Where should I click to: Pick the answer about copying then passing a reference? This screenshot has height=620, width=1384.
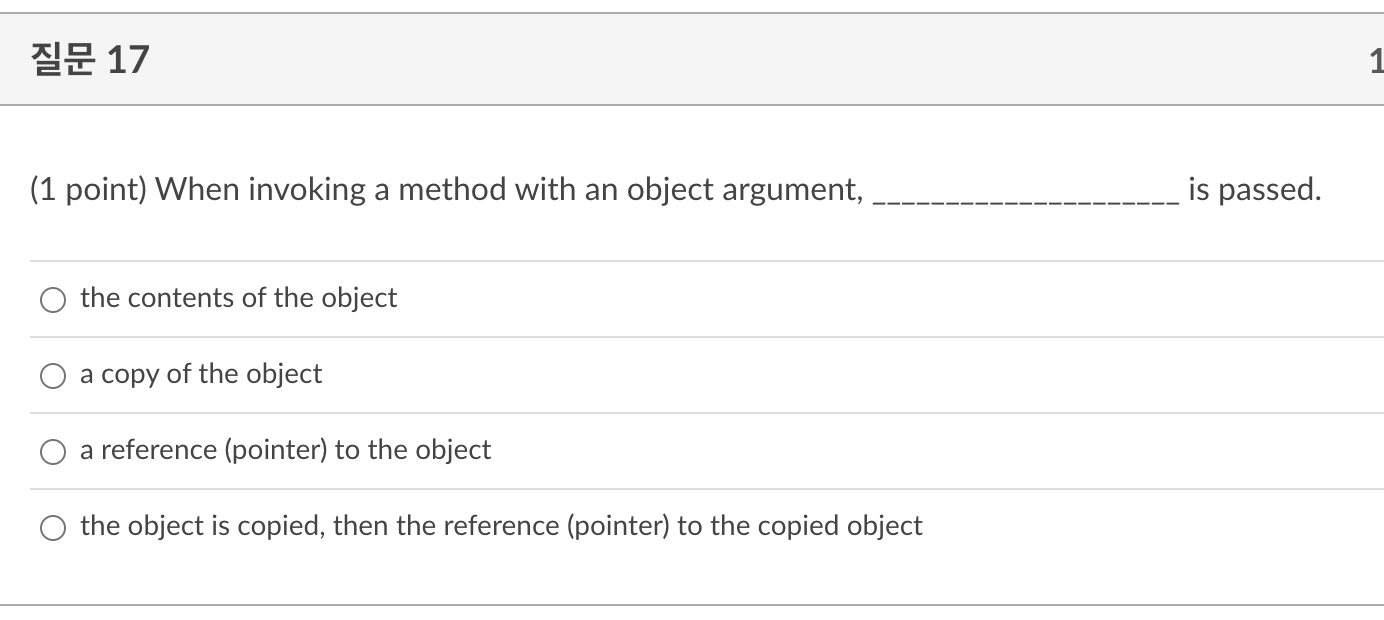(x=53, y=525)
